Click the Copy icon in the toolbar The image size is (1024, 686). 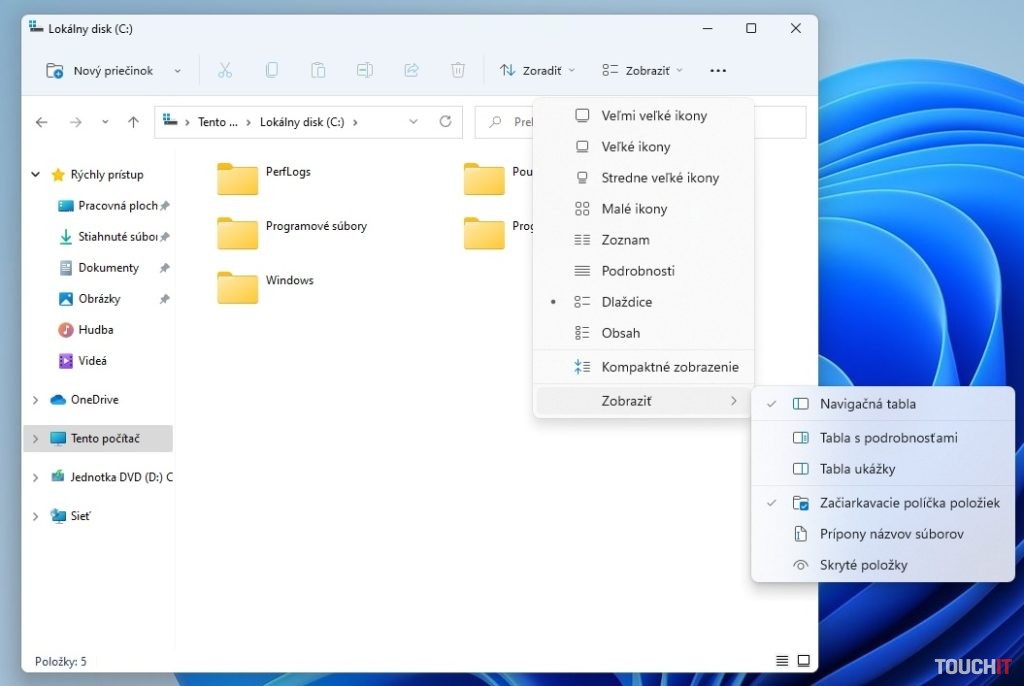click(271, 70)
